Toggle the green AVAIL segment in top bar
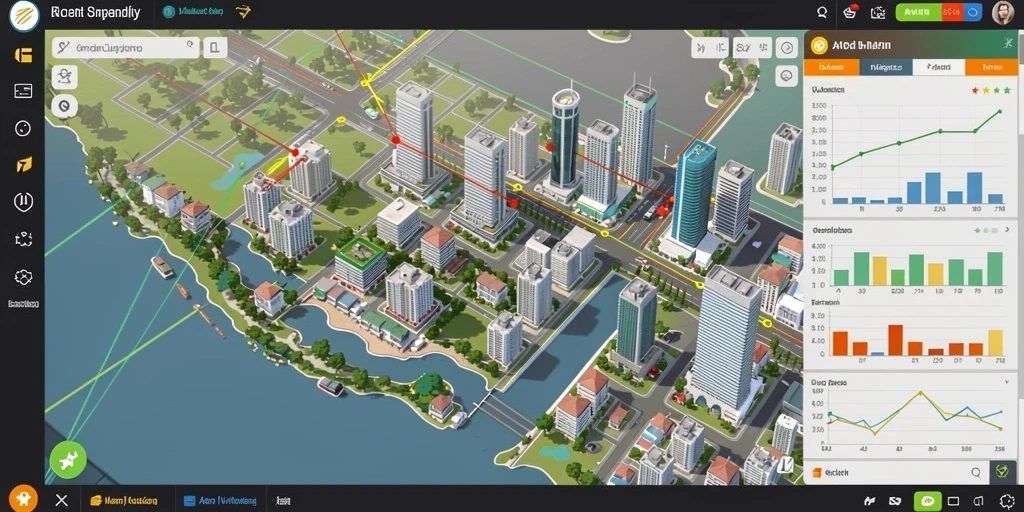Image resolution: width=1024 pixels, height=512 pixels. (x=918, y=12)
